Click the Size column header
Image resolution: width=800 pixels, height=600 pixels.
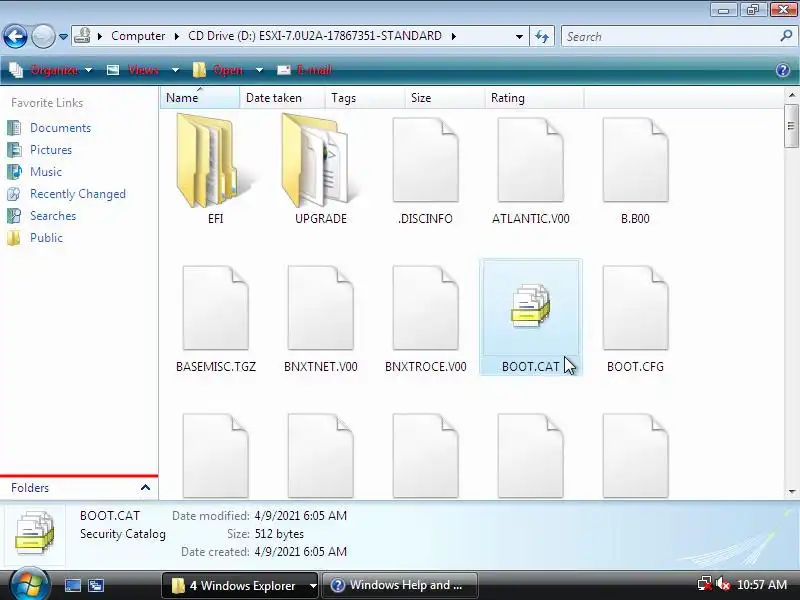(x=444, y=97)
